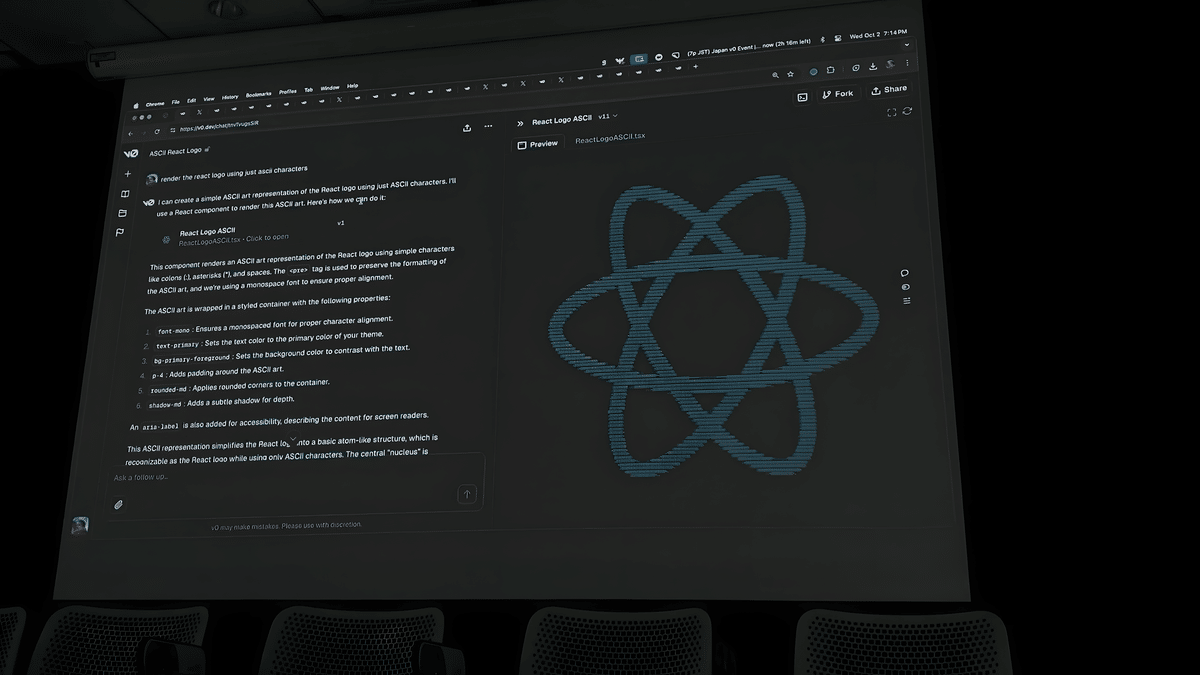Open the Bookmarks menu
Screen dimensions: 1200x675
point(259,94)
